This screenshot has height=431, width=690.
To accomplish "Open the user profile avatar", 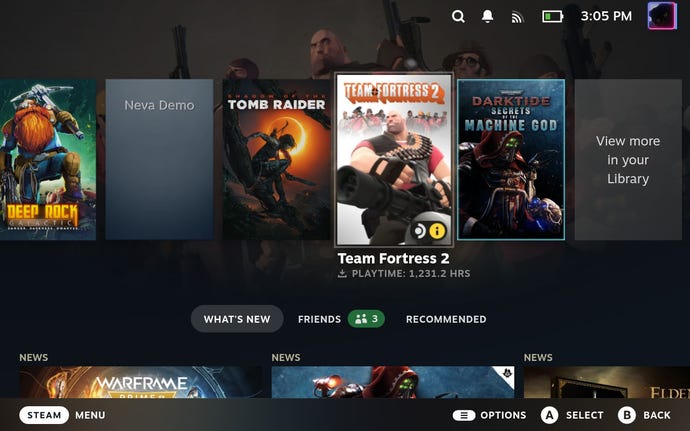I will tap(662, 16).
